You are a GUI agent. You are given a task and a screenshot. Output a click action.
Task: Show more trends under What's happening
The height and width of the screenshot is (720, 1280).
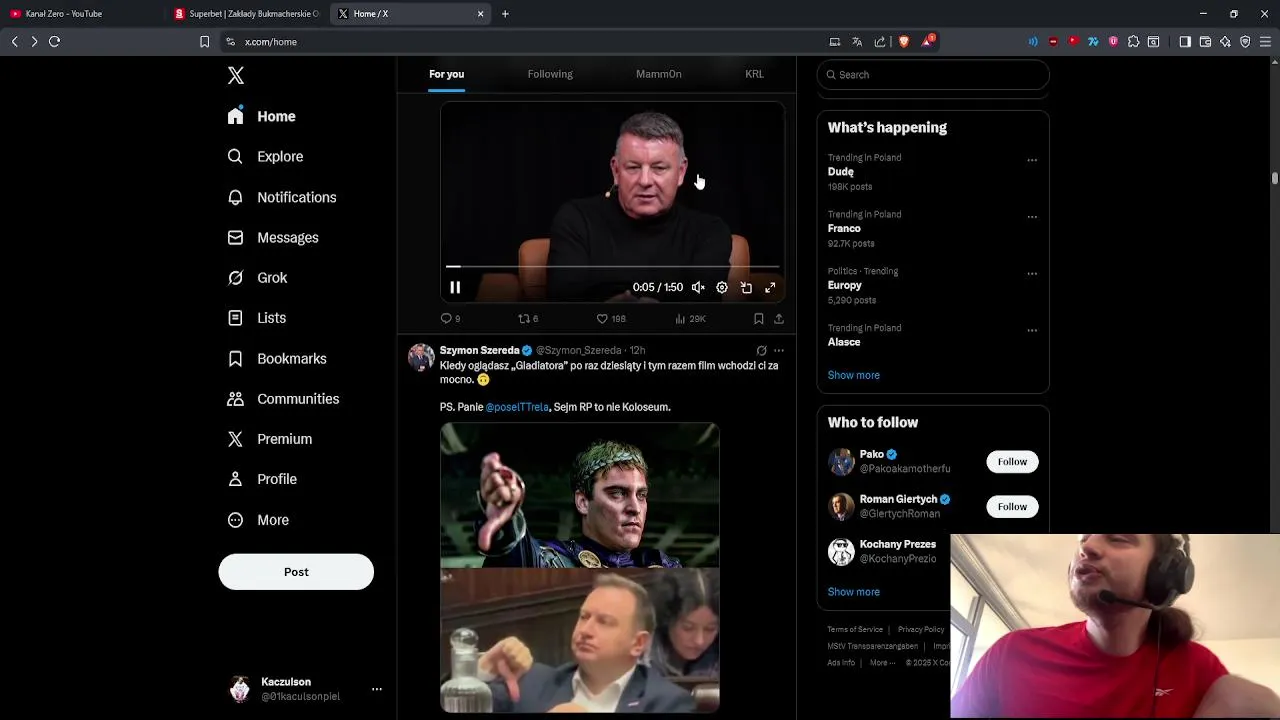854,375
